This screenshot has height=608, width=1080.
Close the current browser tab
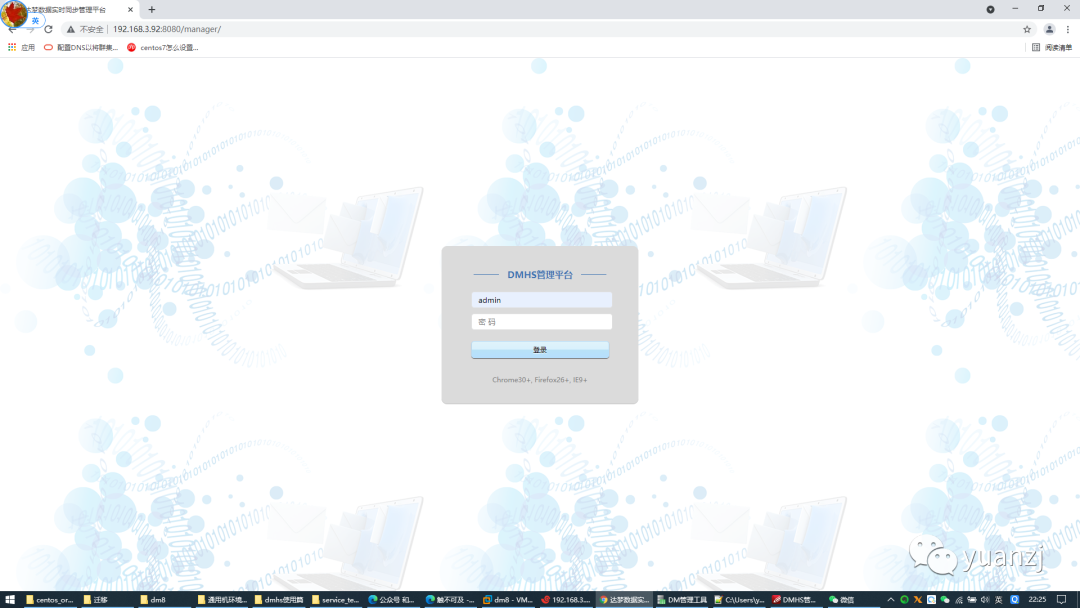[130, 10]
